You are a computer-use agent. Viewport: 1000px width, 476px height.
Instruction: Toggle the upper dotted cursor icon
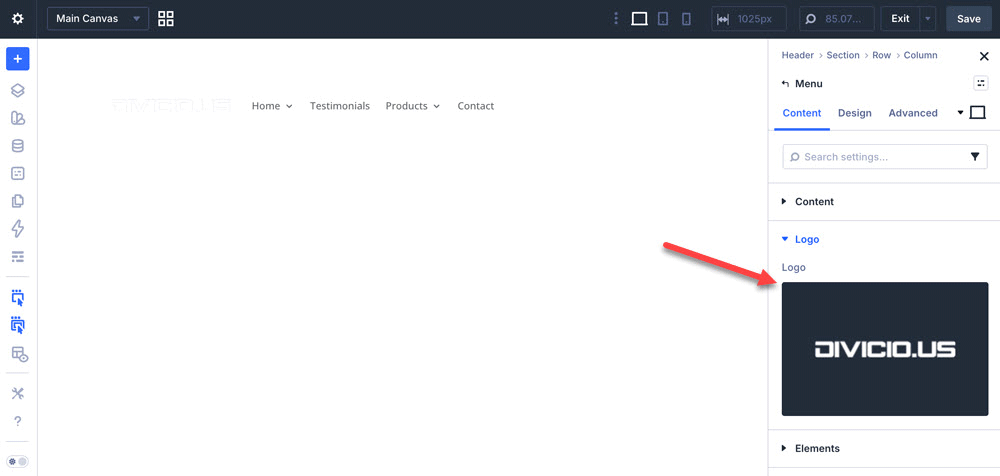tap(18, 297)
